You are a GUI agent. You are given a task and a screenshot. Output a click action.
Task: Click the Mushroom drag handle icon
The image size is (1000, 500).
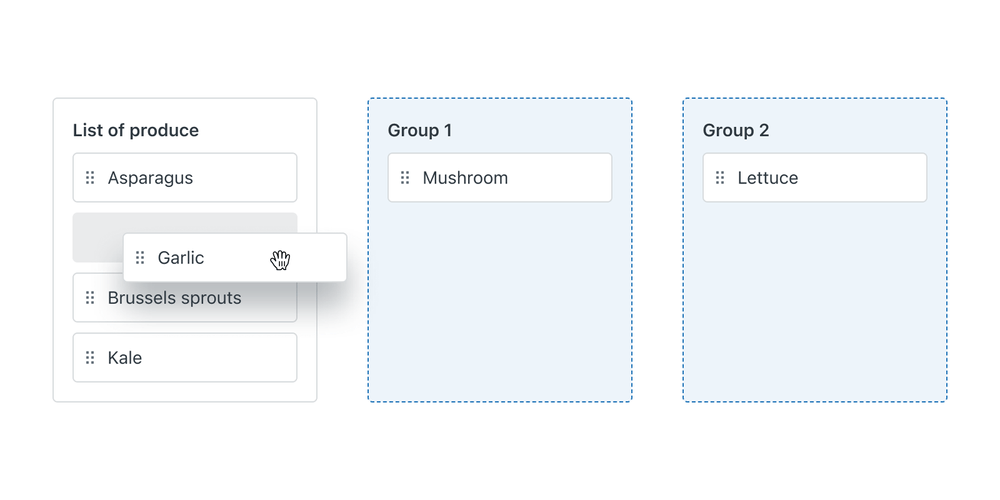pos(405,178)
